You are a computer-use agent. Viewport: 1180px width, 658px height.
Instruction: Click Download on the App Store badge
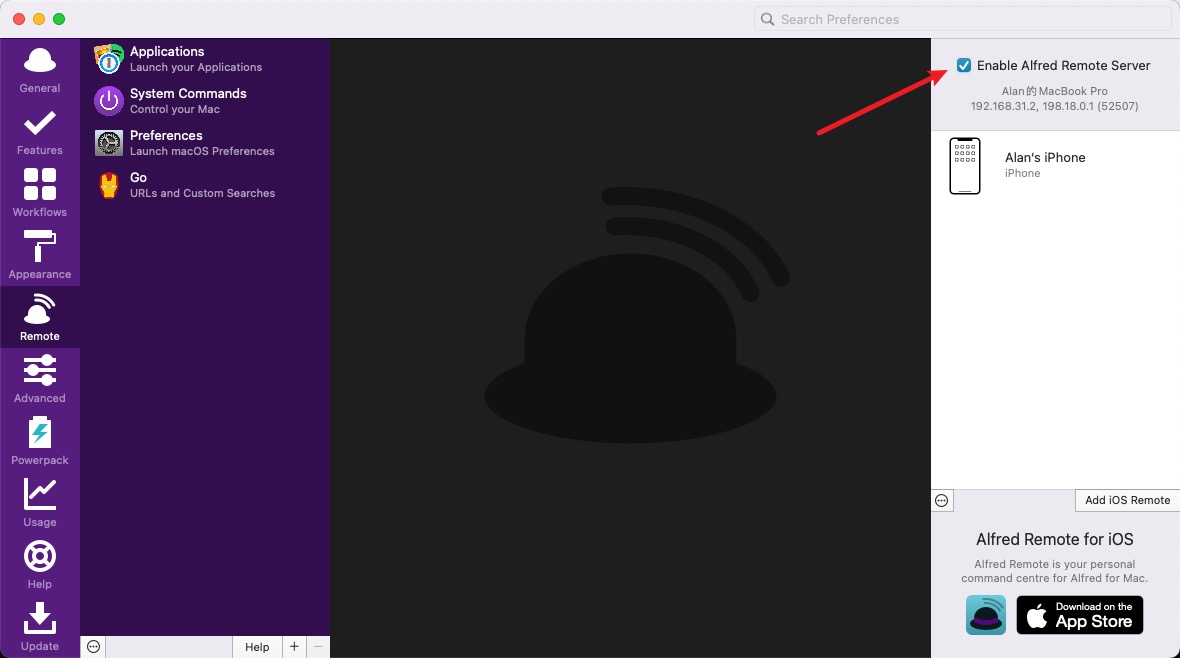(x=1080, y=615)
